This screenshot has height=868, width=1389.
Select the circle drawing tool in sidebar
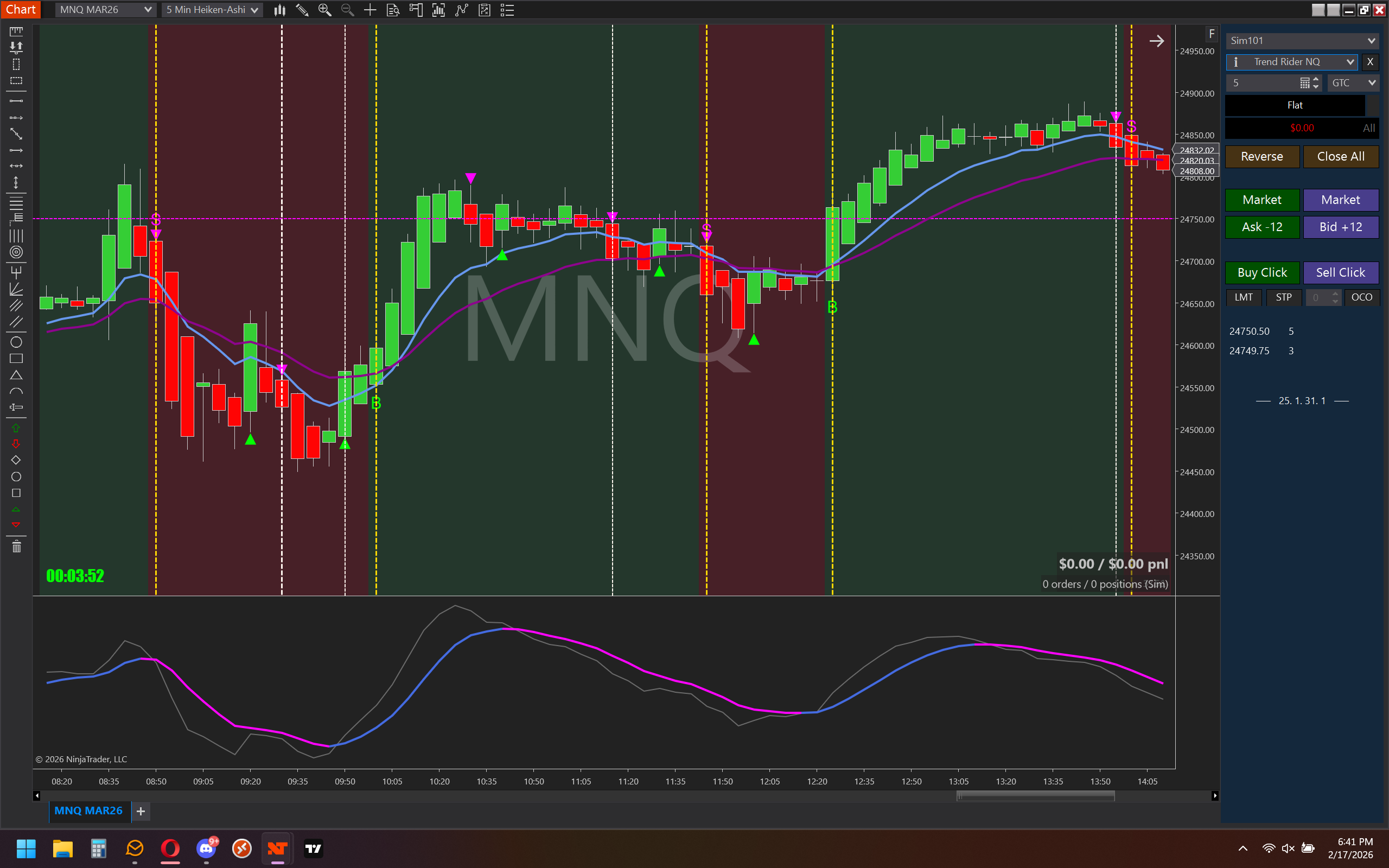point(16,342)
